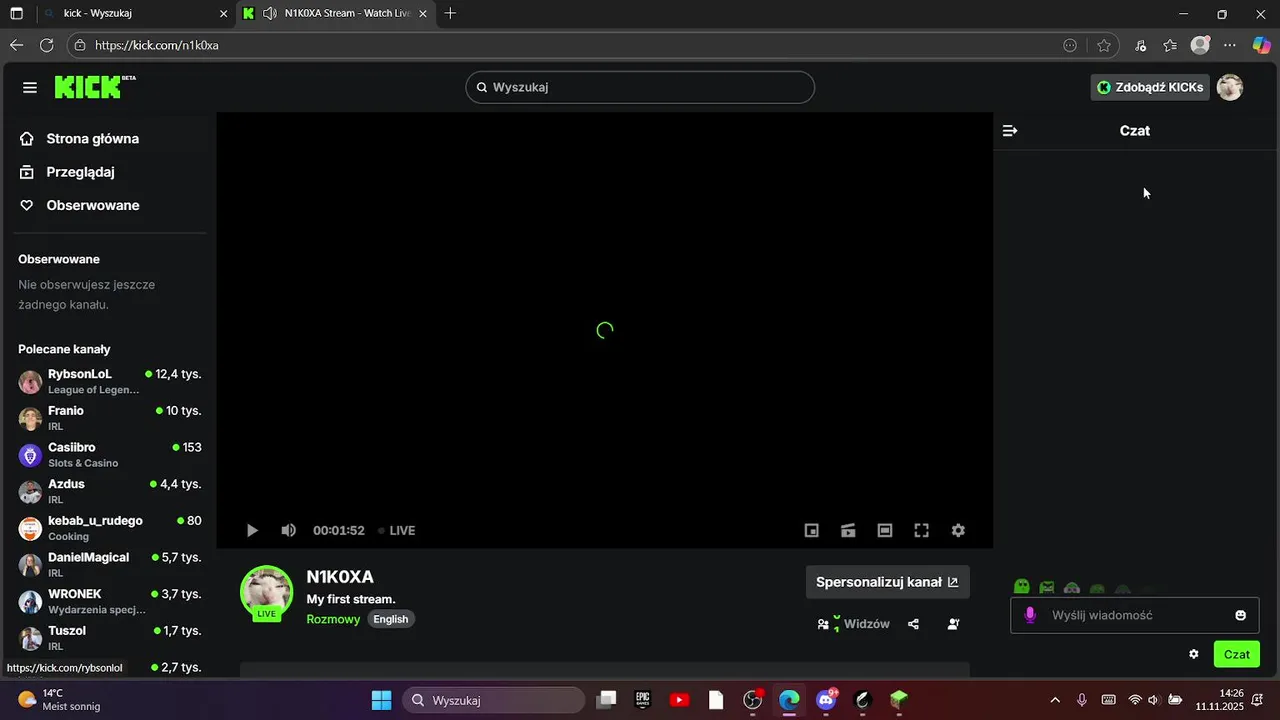Image resolution: width=1280 pixels, height=720 pixels.
Task: Click the KICK logo
Action: coord(94,87)
